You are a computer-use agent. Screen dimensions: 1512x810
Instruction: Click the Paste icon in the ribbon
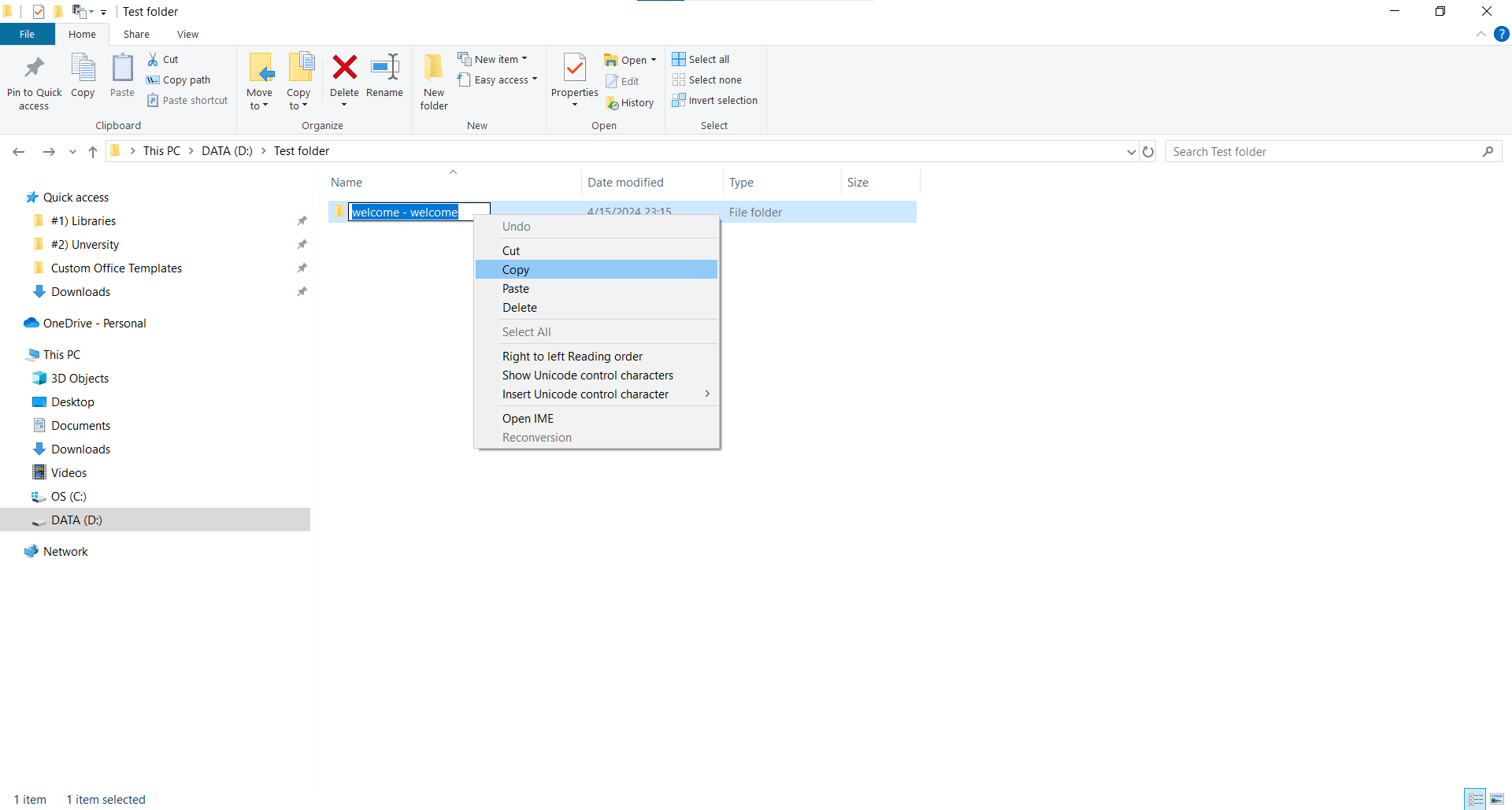(122, 68)
